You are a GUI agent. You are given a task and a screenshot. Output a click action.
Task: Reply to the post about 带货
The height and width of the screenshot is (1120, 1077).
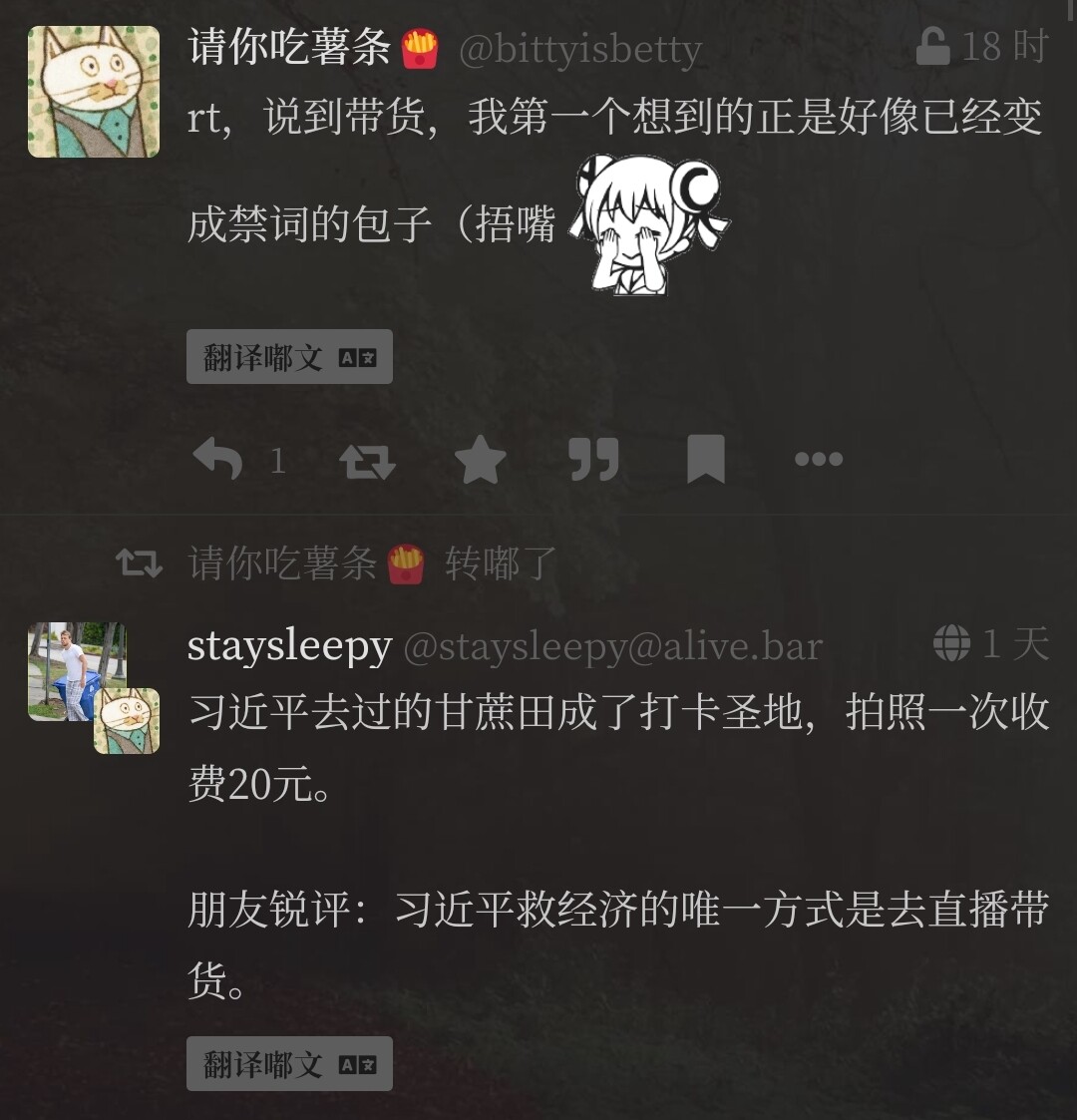coord(217,460)
